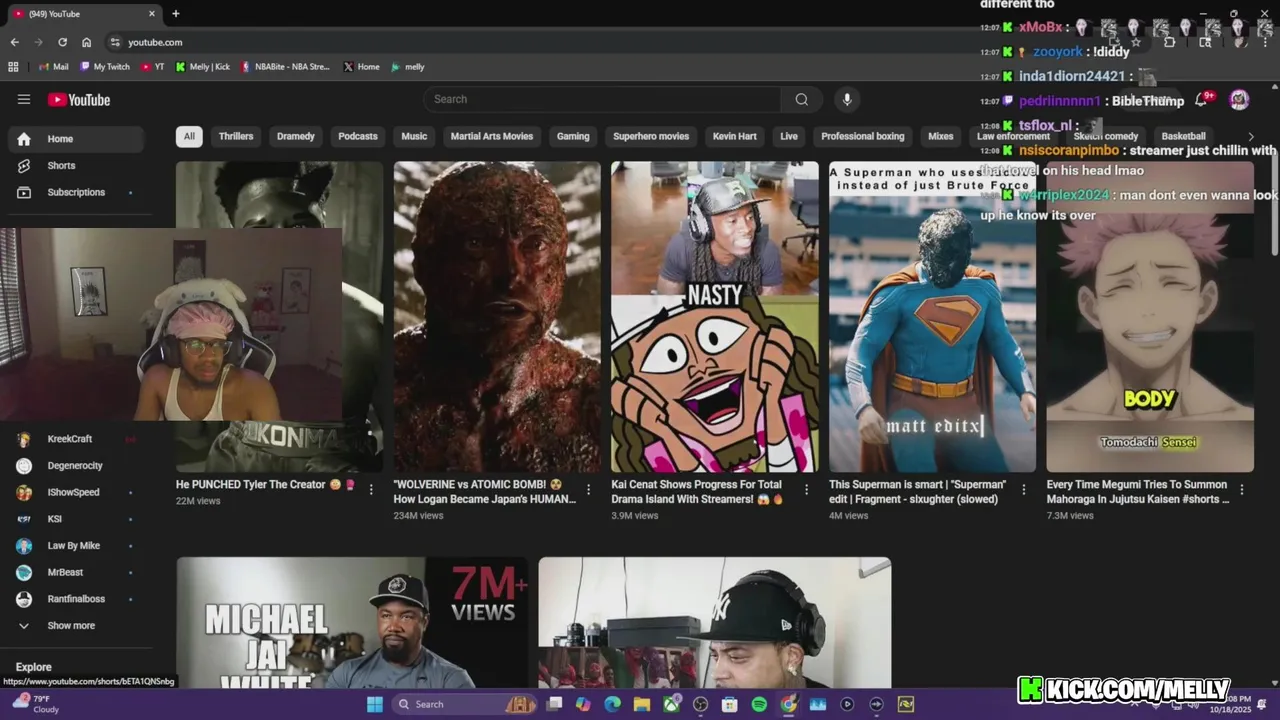The height and width of the screenshot is (720, 1280).
Task: Click the search magnifier button
Action: coord(801,99)
